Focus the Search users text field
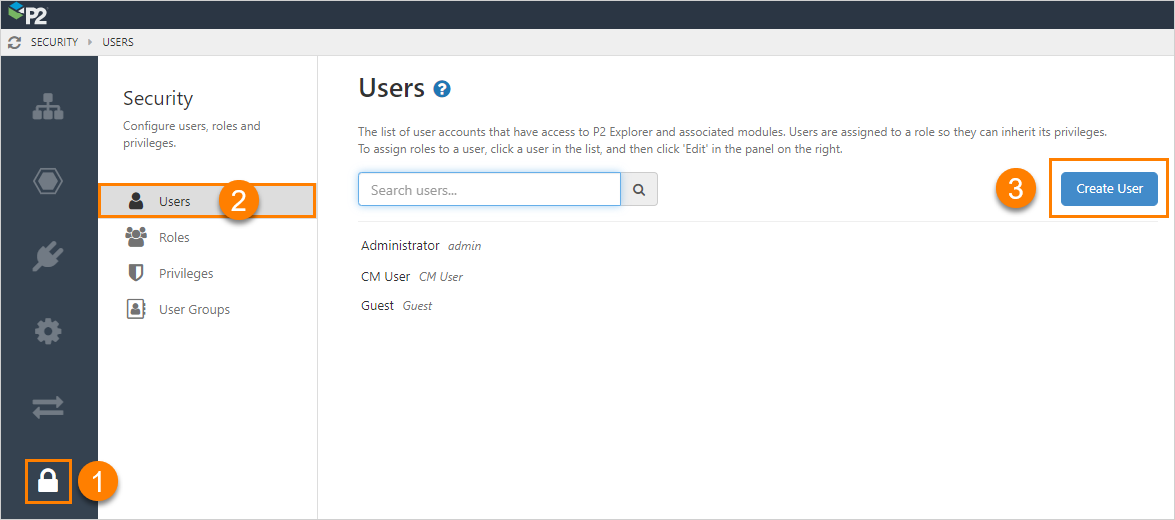 (489, 189)
